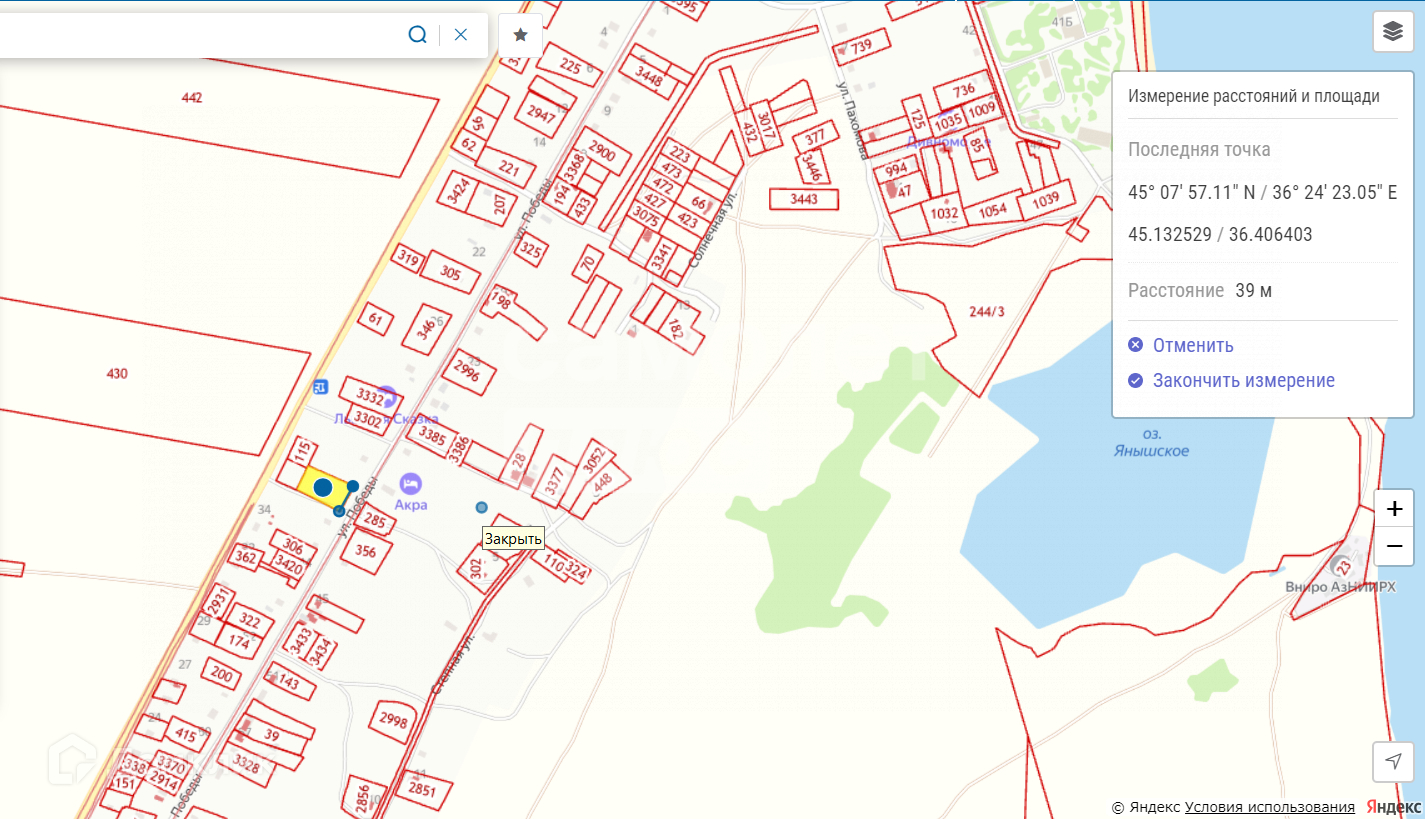Click the ул. Пахомова street label
Screen dimensions: 1425x819
(853, 122)
